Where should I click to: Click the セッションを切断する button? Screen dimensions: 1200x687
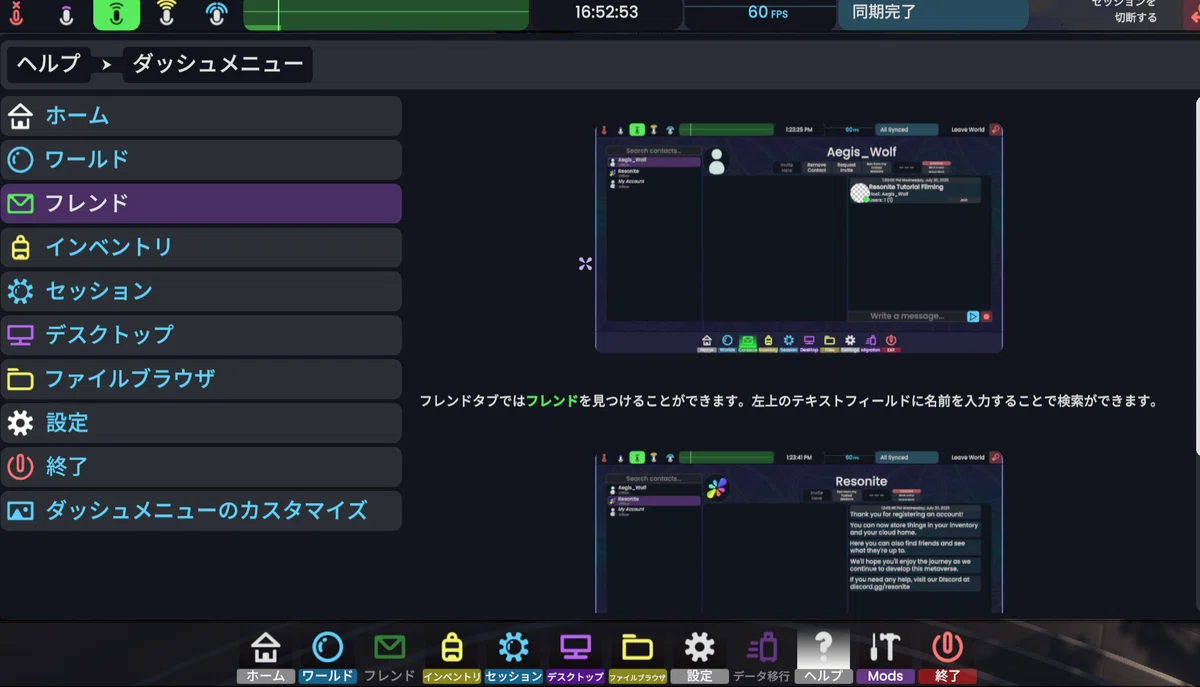(1124, 11)
